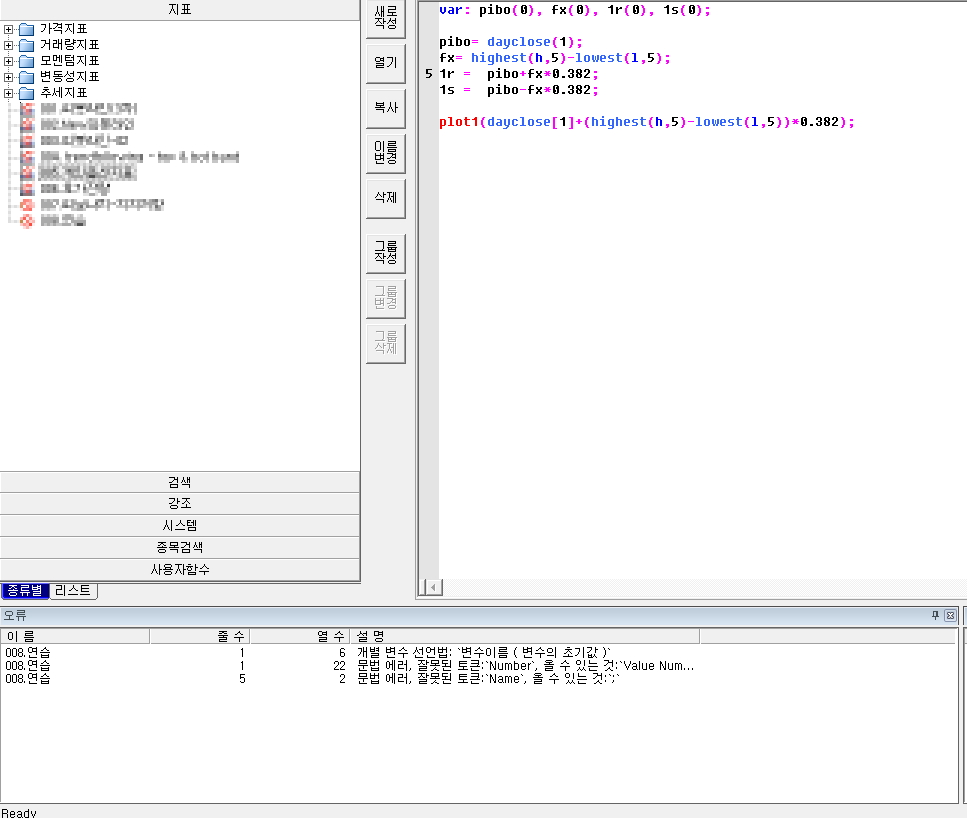
Task: Select the 종류별 tab
Action: tap(25, 591)
